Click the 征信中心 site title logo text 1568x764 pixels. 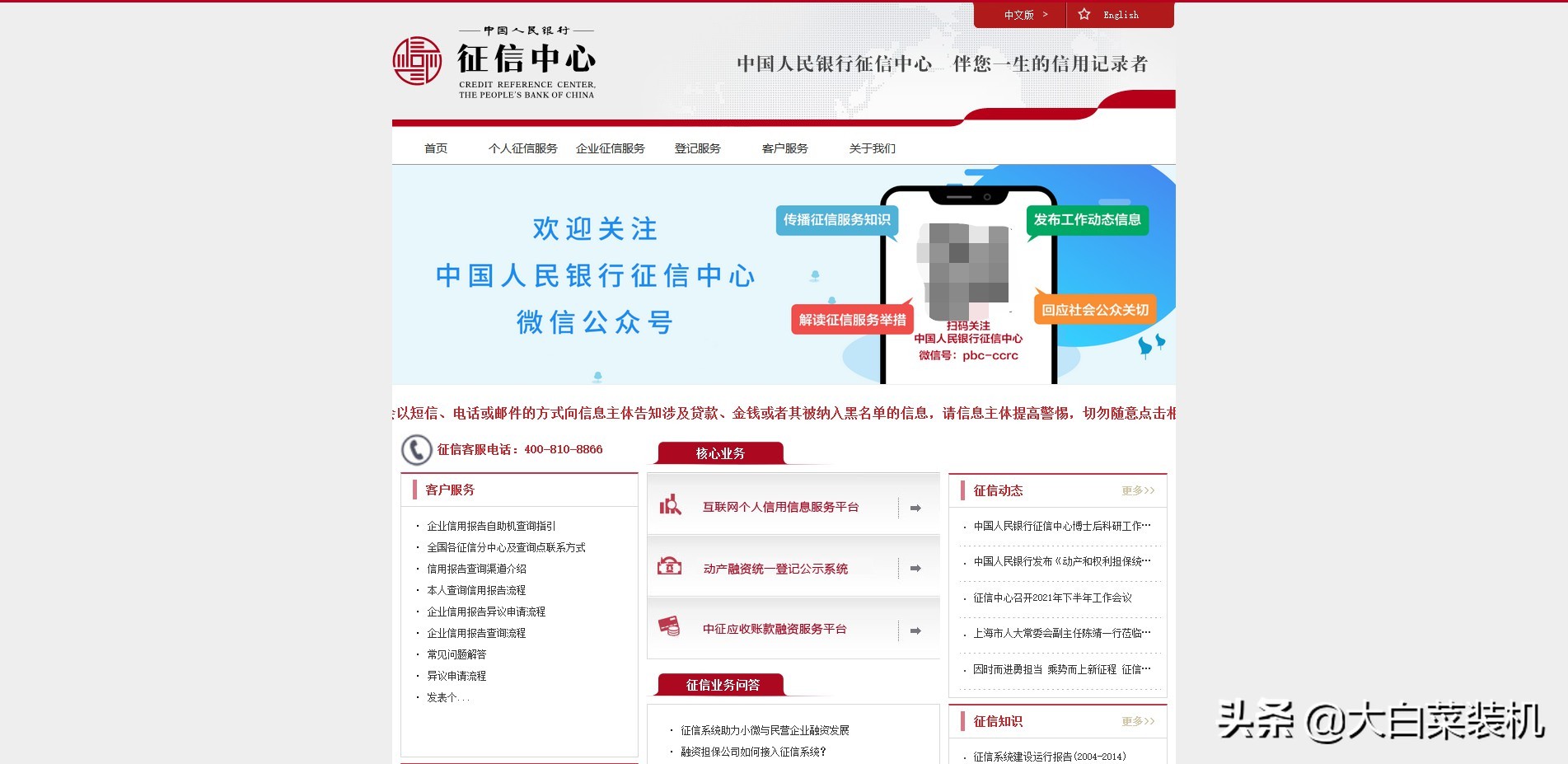point(527,59)
